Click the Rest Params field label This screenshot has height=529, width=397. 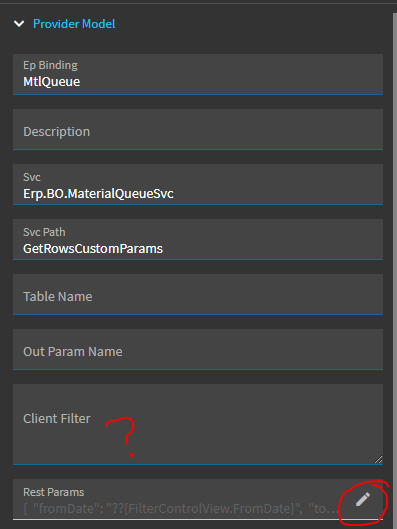tap(54, 492)
